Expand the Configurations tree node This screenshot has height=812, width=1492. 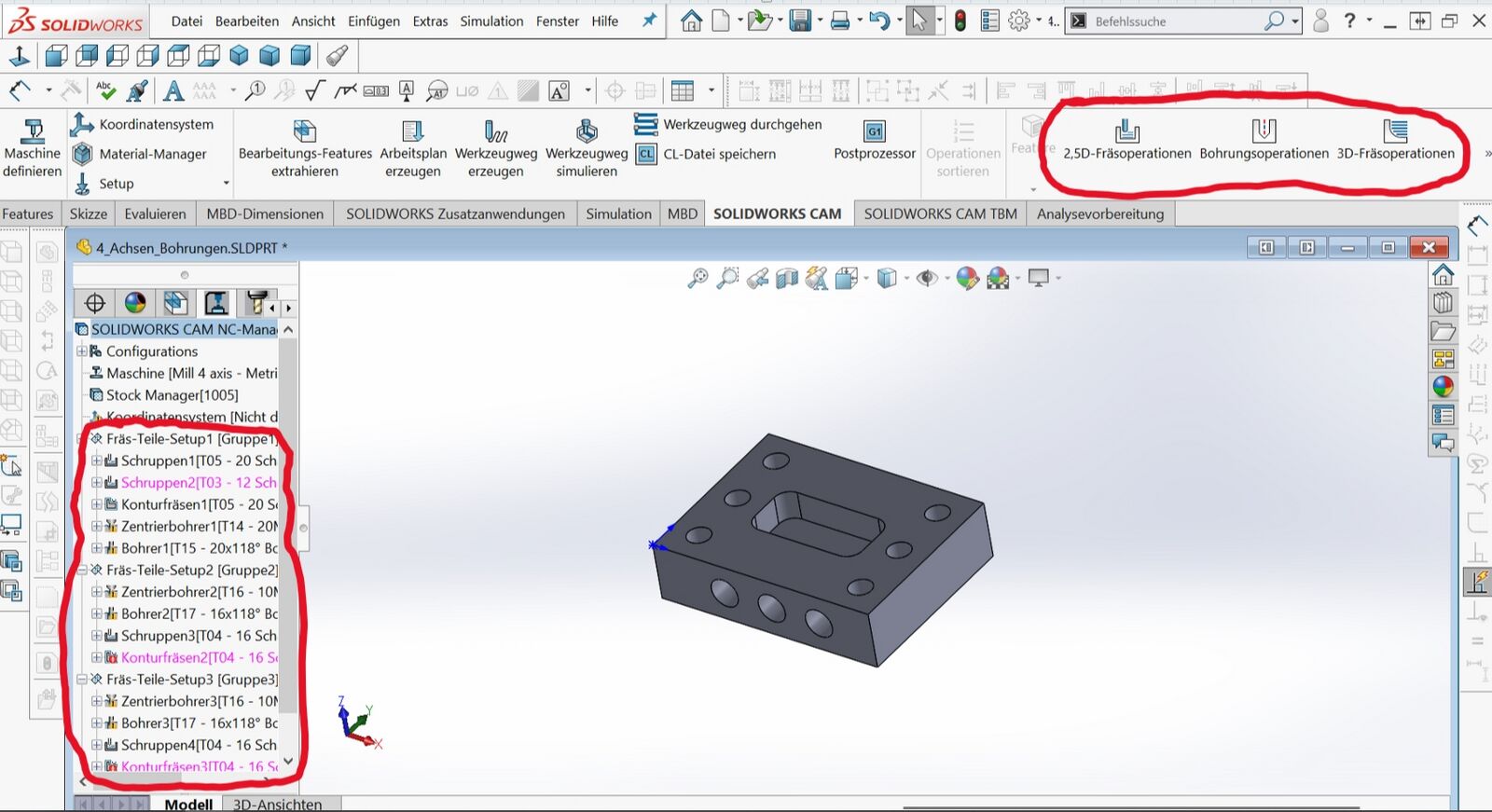point(82,351)
